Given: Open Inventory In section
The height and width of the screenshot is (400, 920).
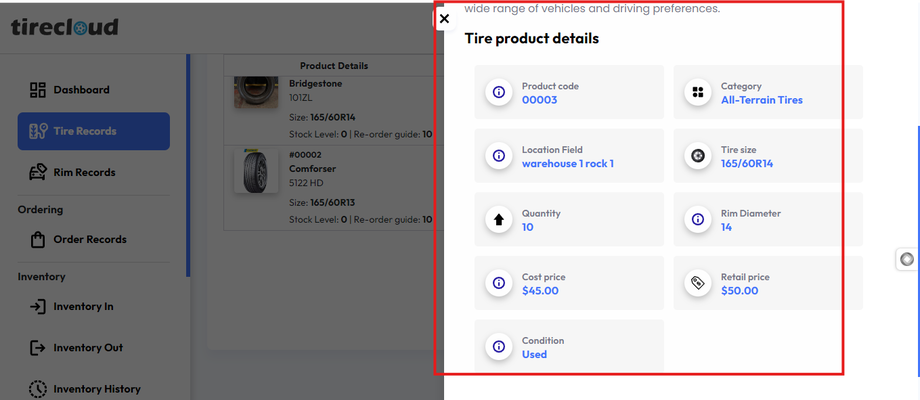Looking at the screenshot, I should 83,307.
